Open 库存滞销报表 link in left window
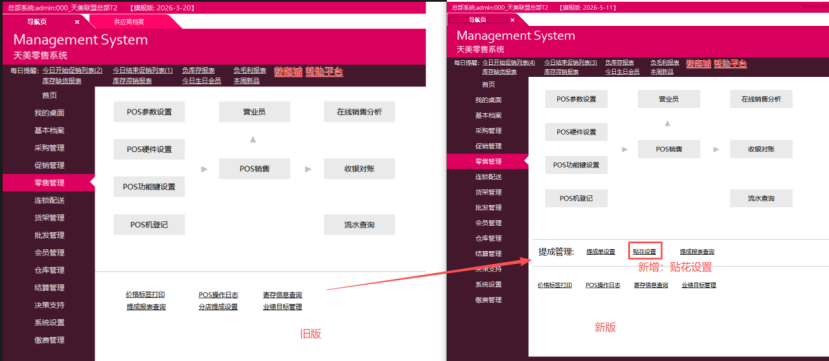 click(x=132, y=81)
